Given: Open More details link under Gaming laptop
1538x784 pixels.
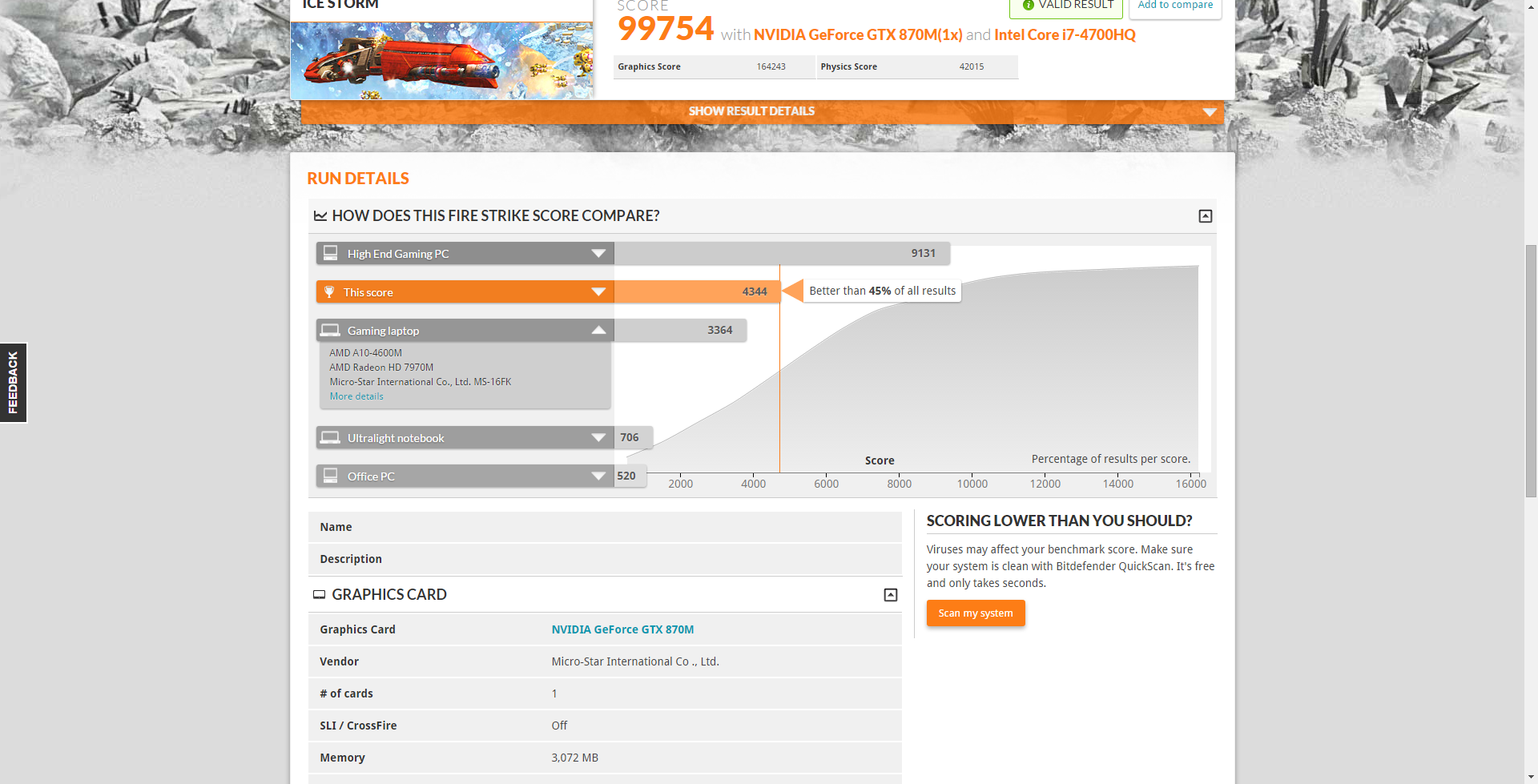Looking at the screenshot, I should pyautogui.click(x=356, y=396).
